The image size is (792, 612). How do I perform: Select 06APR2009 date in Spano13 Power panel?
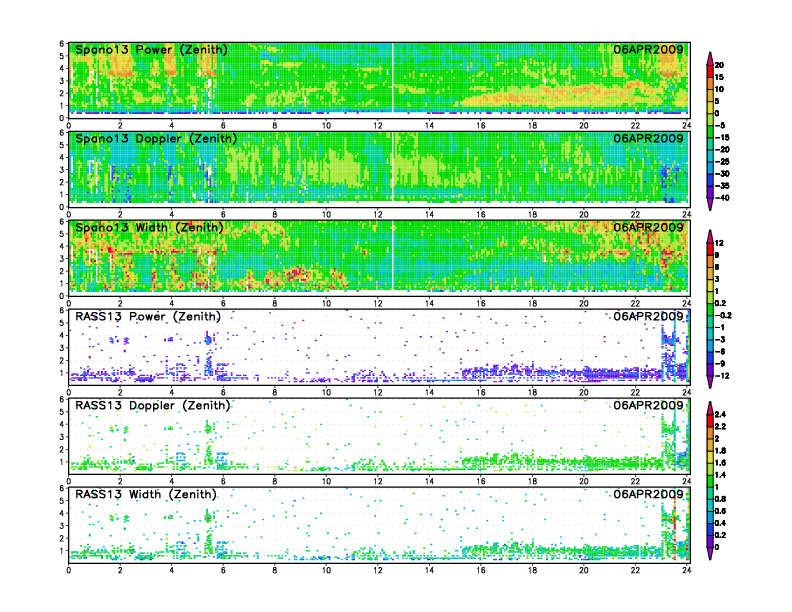[648, 49]
